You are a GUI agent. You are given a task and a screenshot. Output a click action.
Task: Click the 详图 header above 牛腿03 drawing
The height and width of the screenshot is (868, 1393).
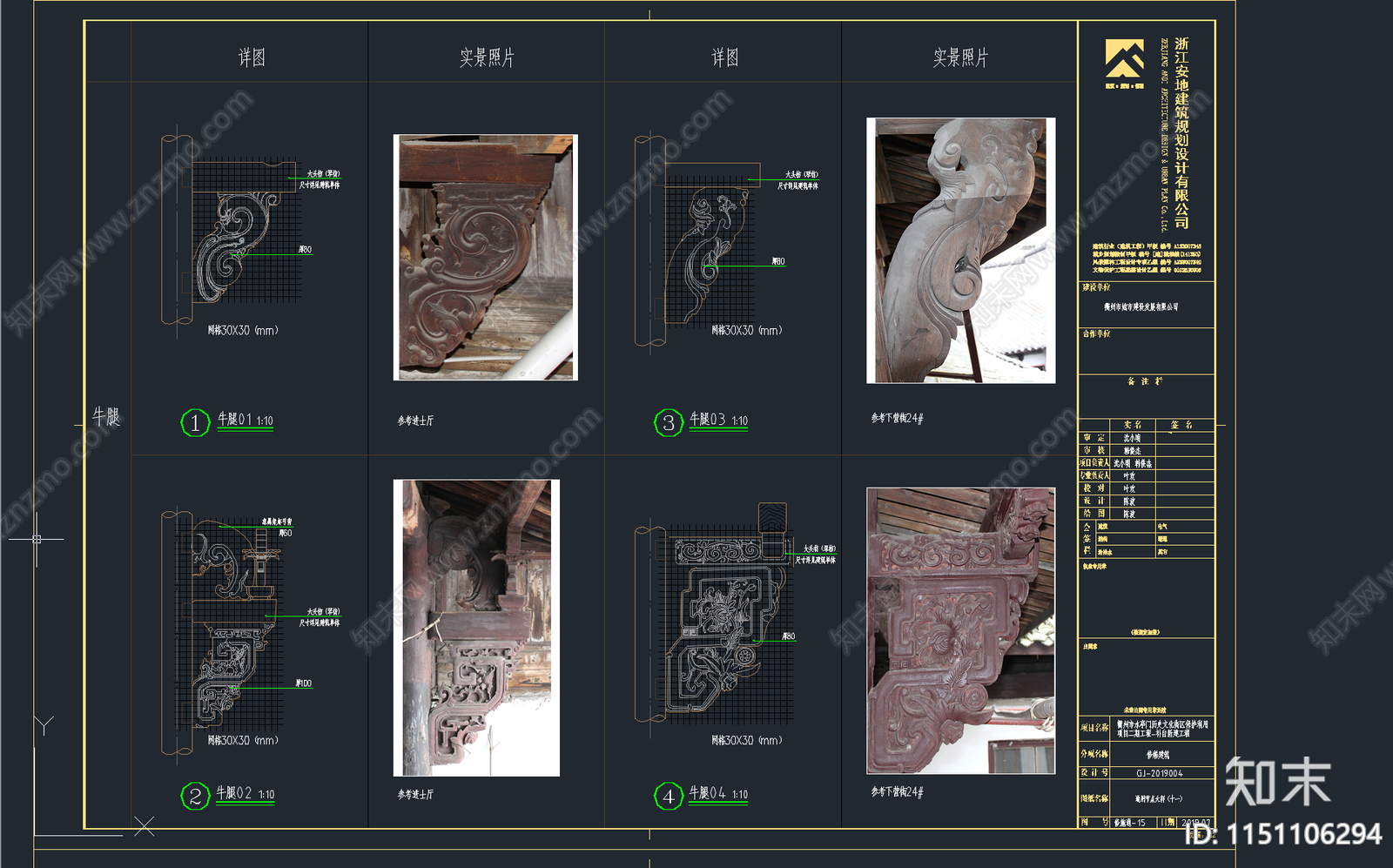pyautogui.click(x=724, y=57)
